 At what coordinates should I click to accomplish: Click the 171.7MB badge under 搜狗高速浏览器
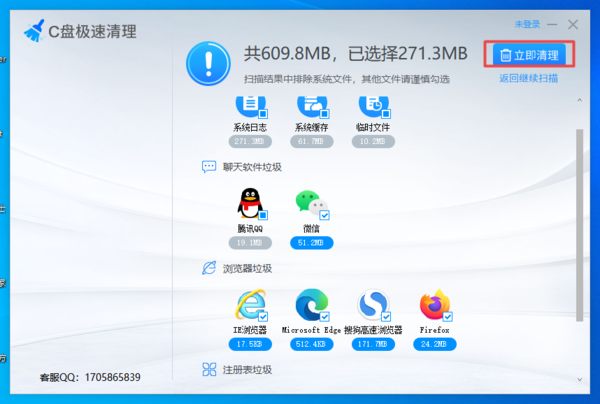coord(373,344)
